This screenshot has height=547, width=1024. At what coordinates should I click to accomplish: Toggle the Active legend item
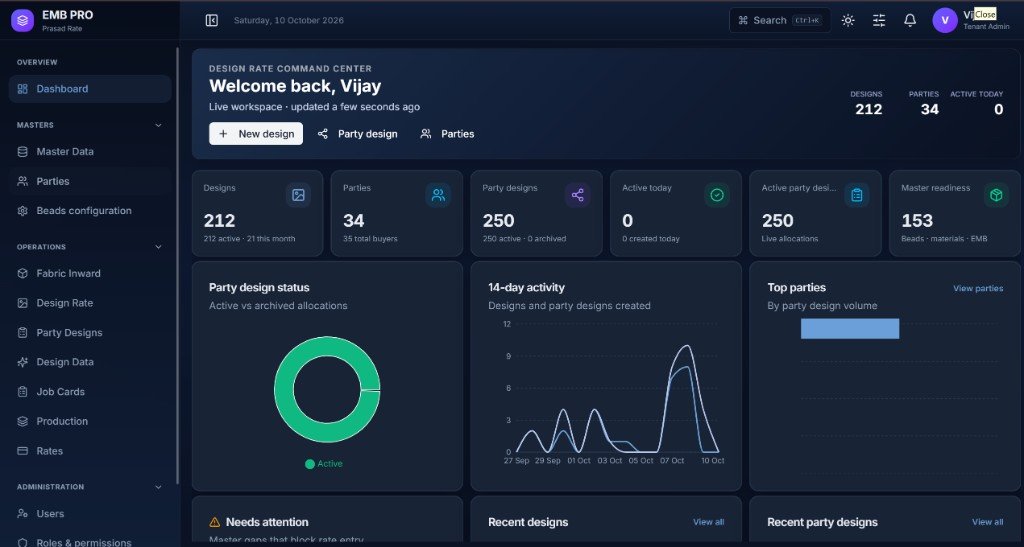(324, 464)
